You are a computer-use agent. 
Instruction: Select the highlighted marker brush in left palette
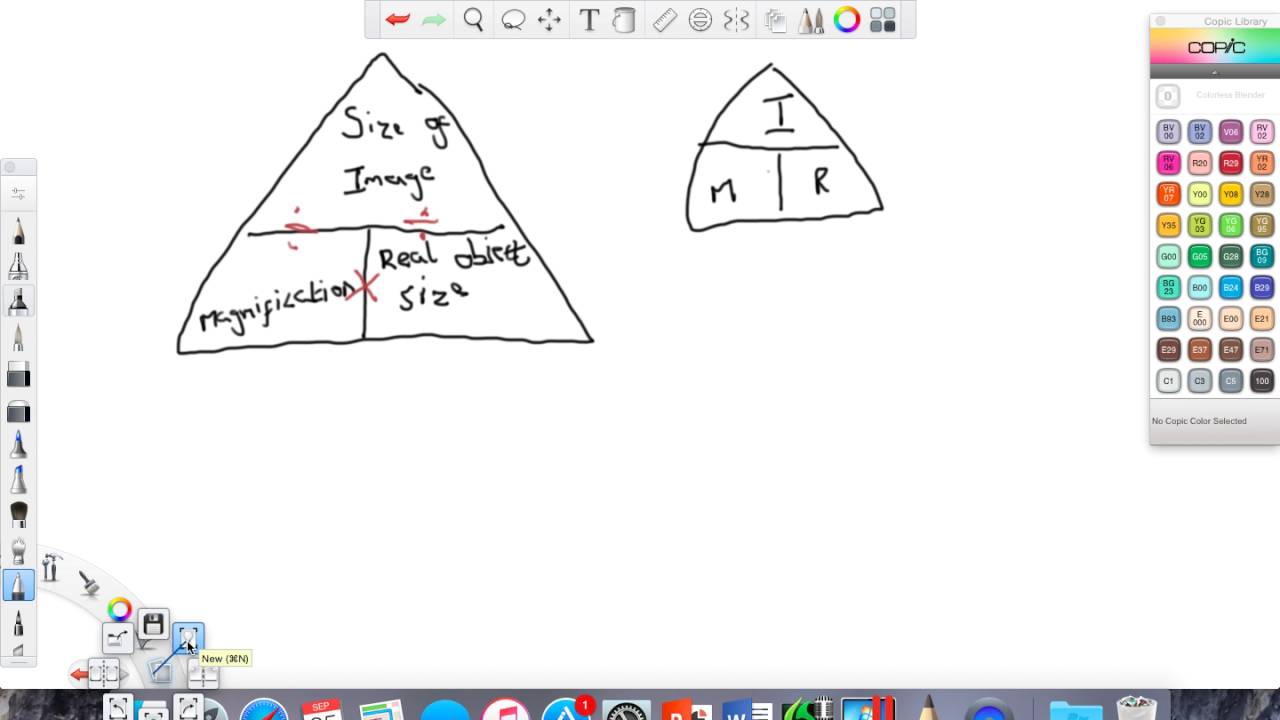pyautogui.click(x=18, y=301)
